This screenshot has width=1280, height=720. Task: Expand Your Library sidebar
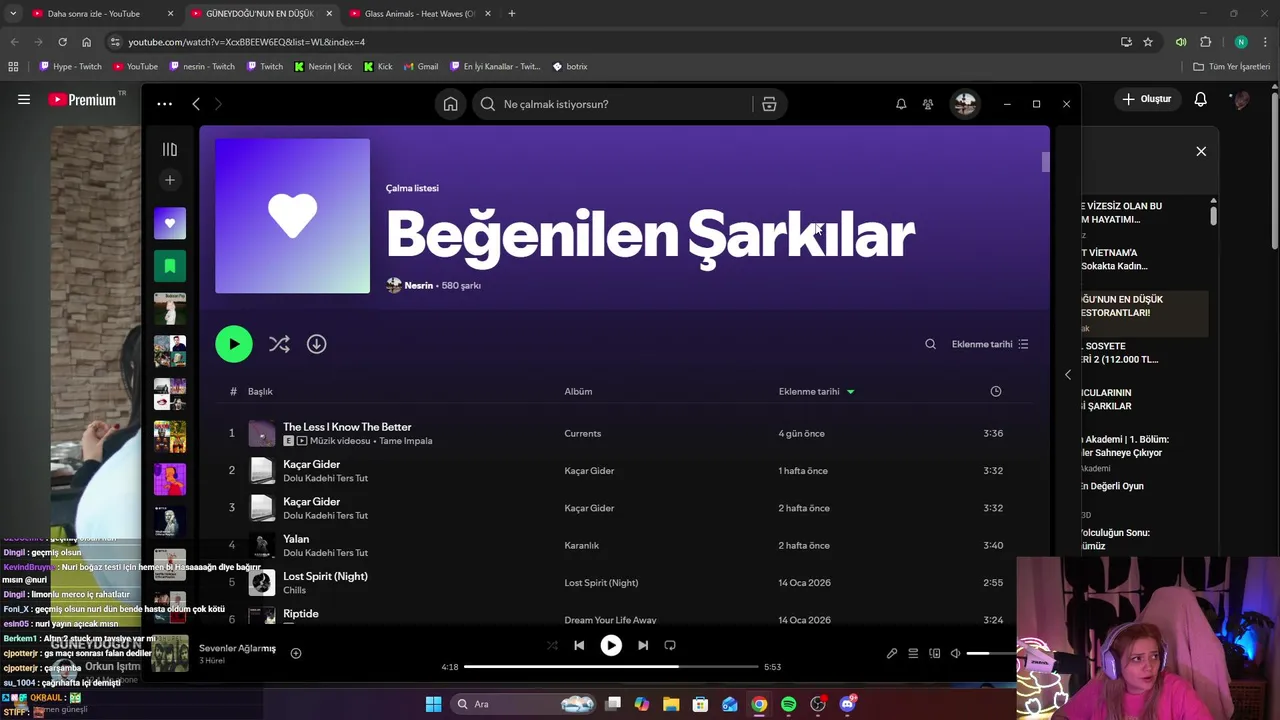point(170,149)
